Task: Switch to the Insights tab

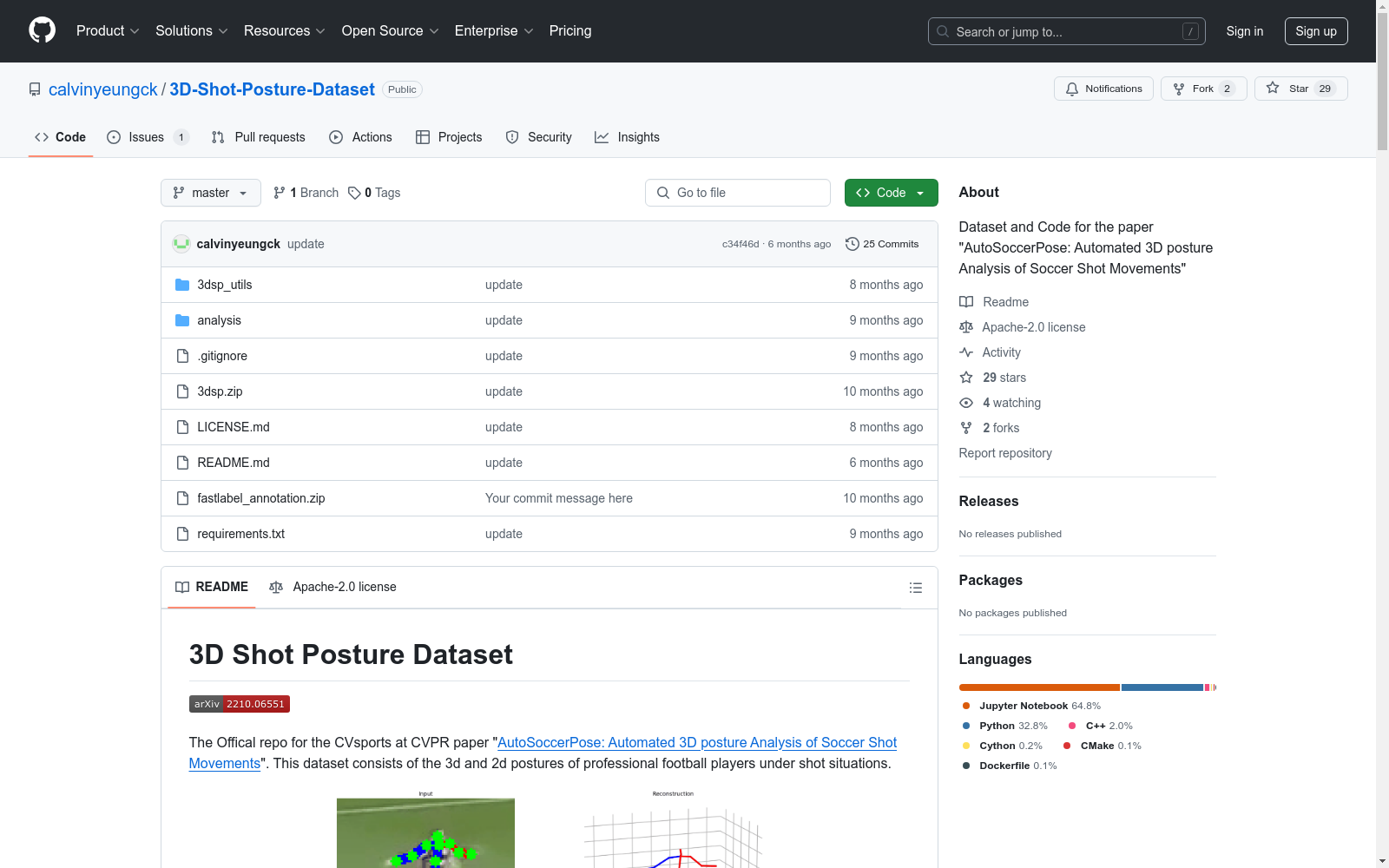Action: [x=628, y=137]
